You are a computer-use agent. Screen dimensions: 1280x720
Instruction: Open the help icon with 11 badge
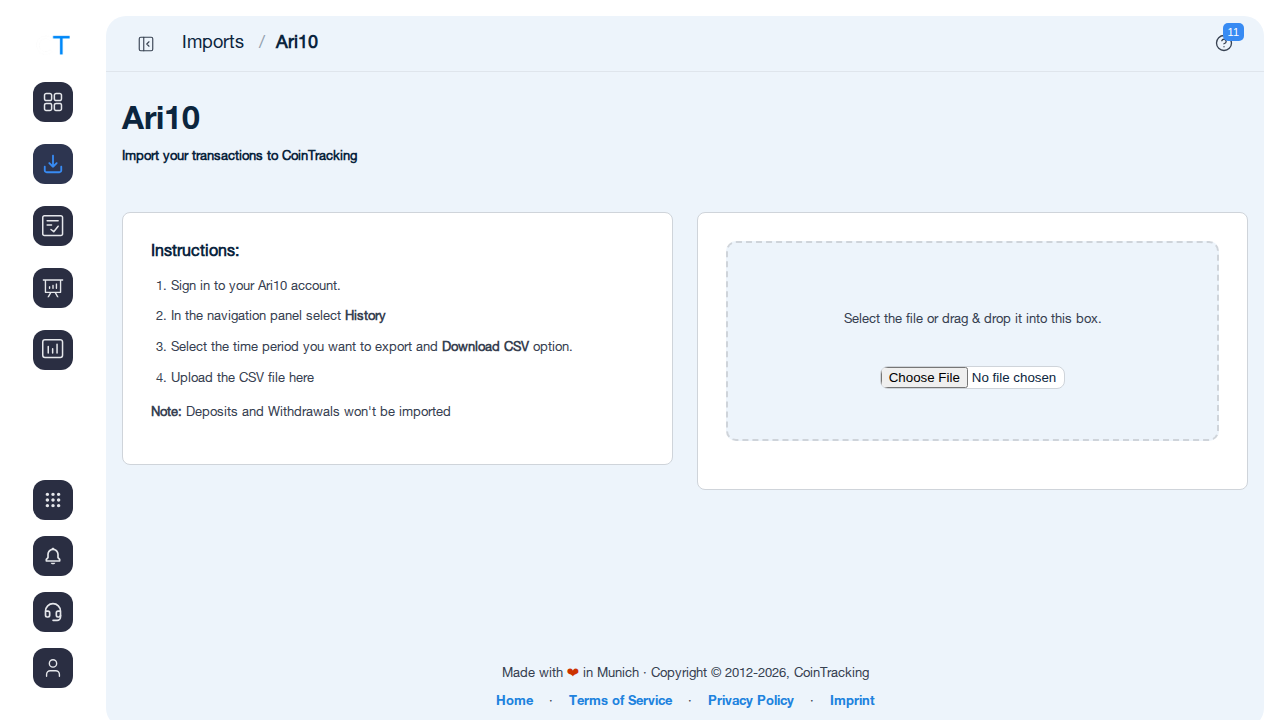[1224, 43]
